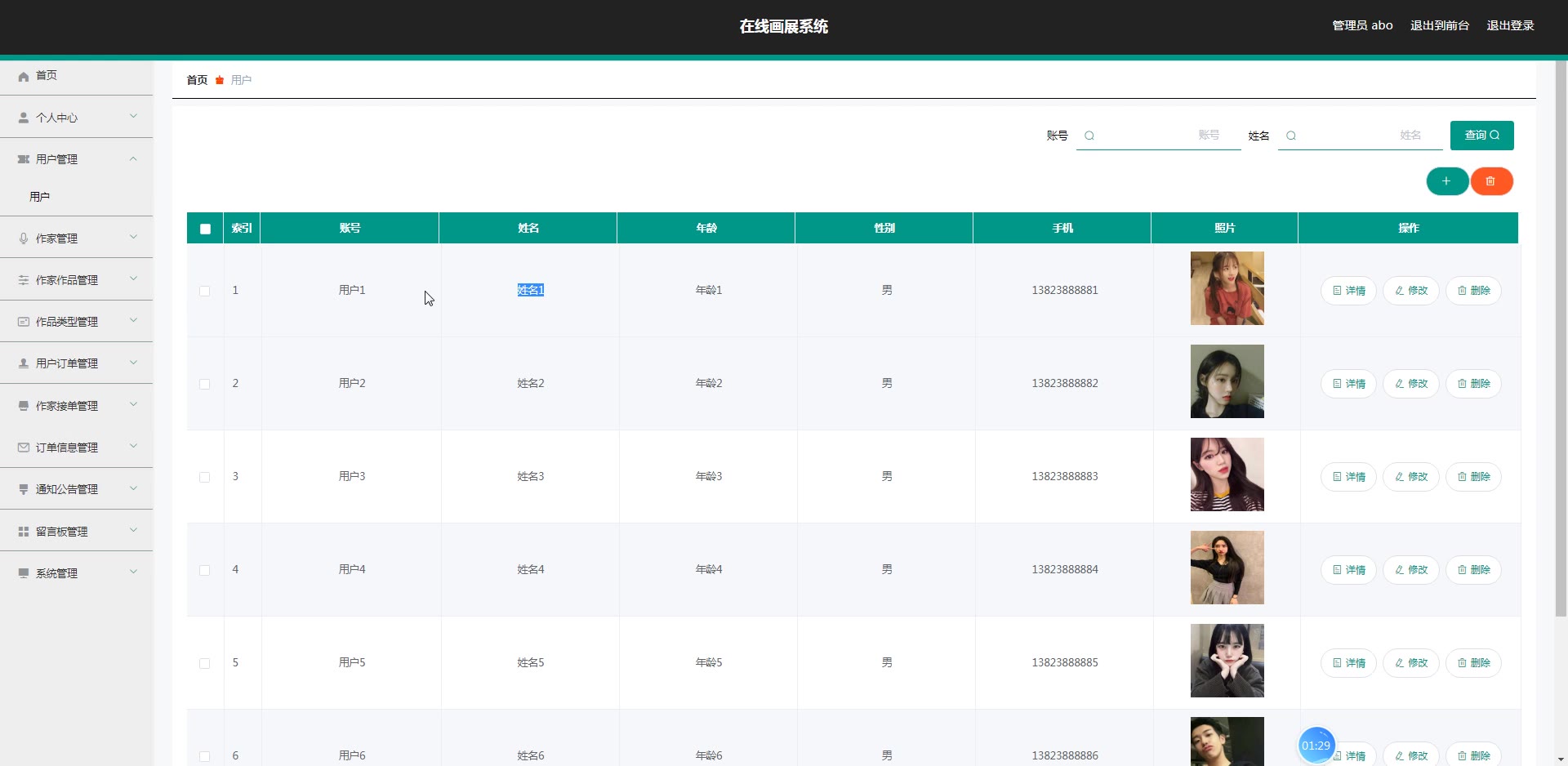Click 删除 for 用户1
The image size is (1568, 766).
pos(1473,291)
